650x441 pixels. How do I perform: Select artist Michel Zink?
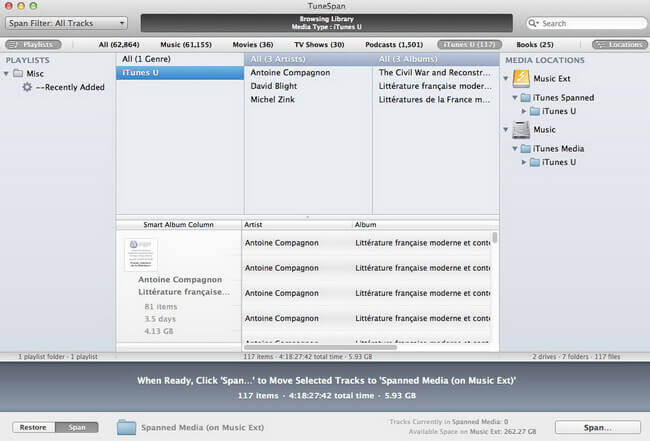308,99
